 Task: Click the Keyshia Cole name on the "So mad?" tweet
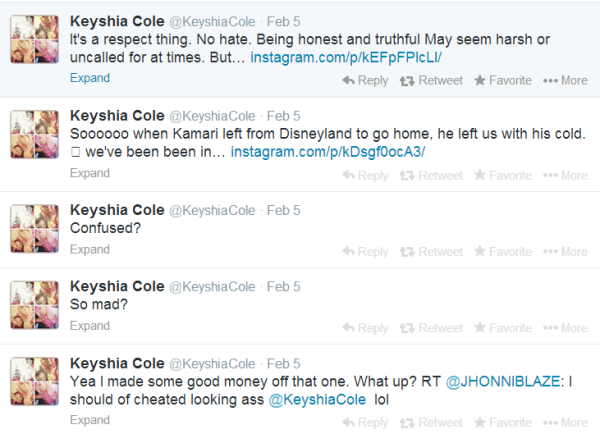[x=117, y=286]
